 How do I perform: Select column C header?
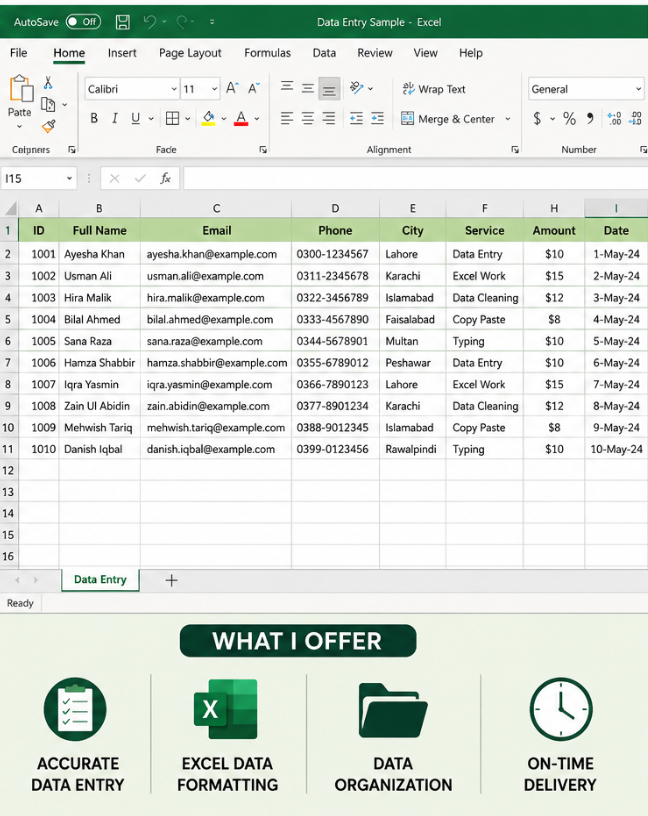217,208
